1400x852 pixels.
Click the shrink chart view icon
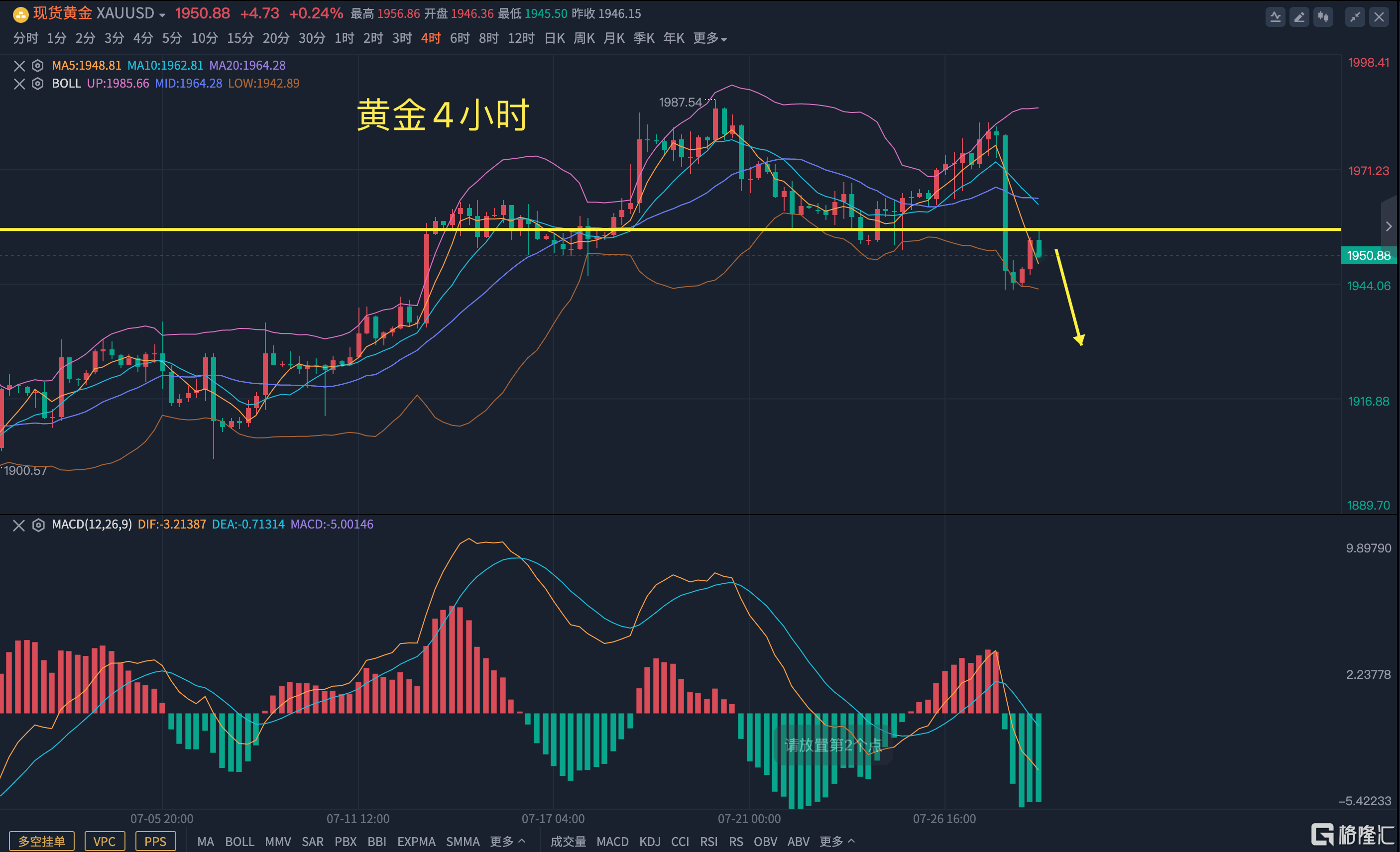click(1355, 17)
